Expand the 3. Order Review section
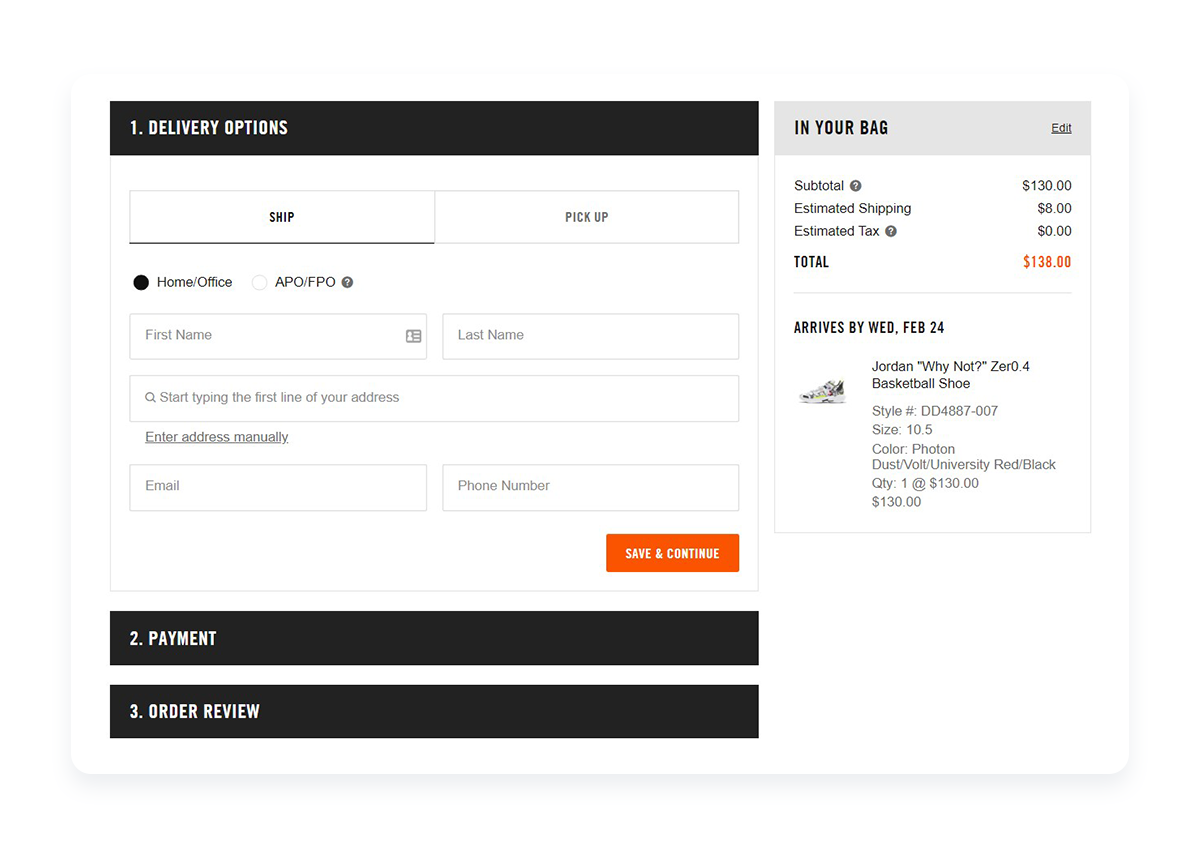The height and width of the screenshot is (850, 1200). (x=434, y=711)
